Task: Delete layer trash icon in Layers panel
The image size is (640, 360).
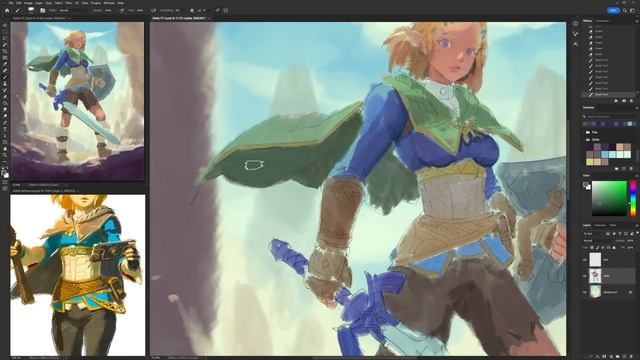Action: 631,356
